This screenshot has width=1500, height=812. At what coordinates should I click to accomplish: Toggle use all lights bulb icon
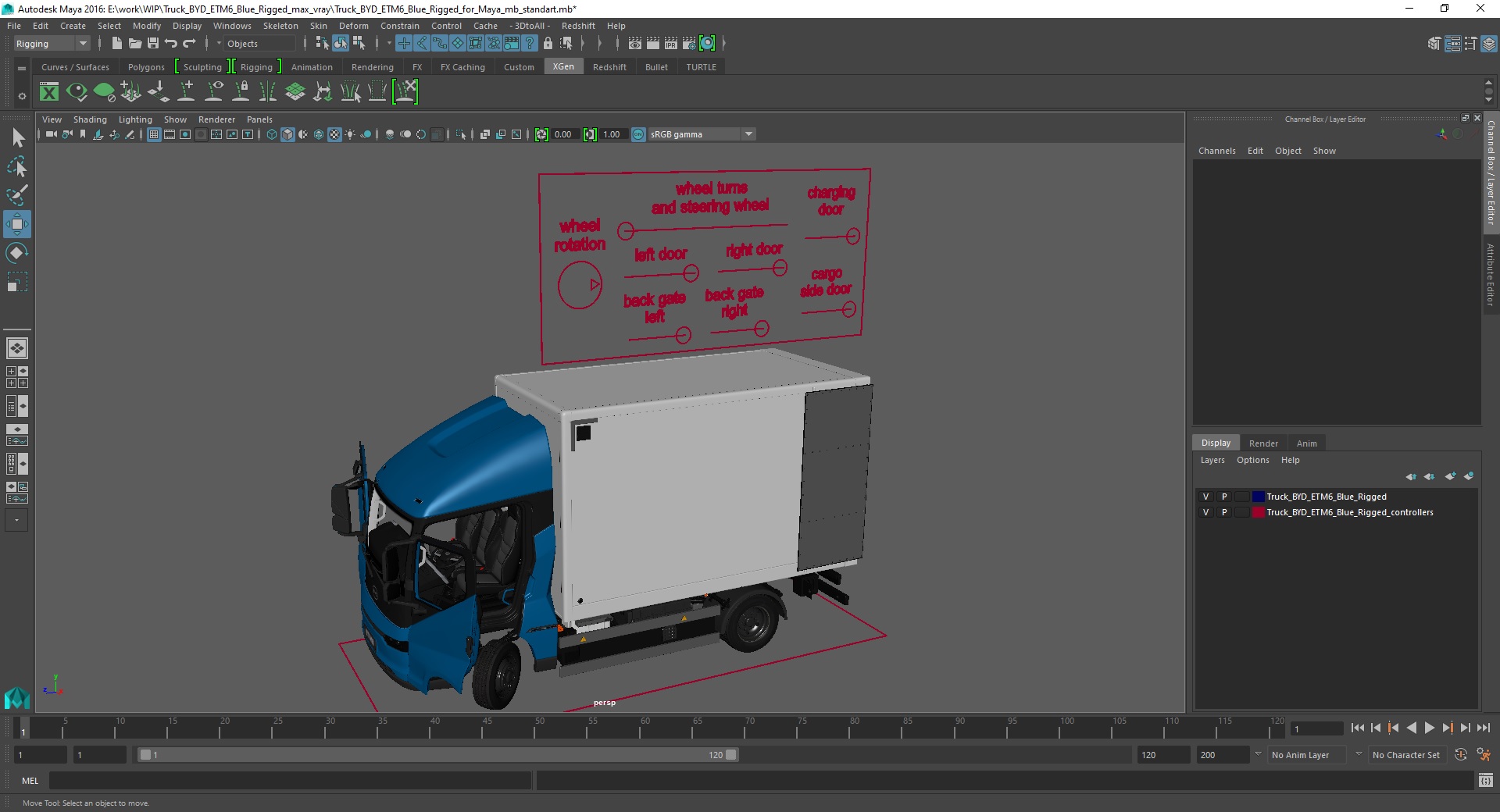(350, 134)
